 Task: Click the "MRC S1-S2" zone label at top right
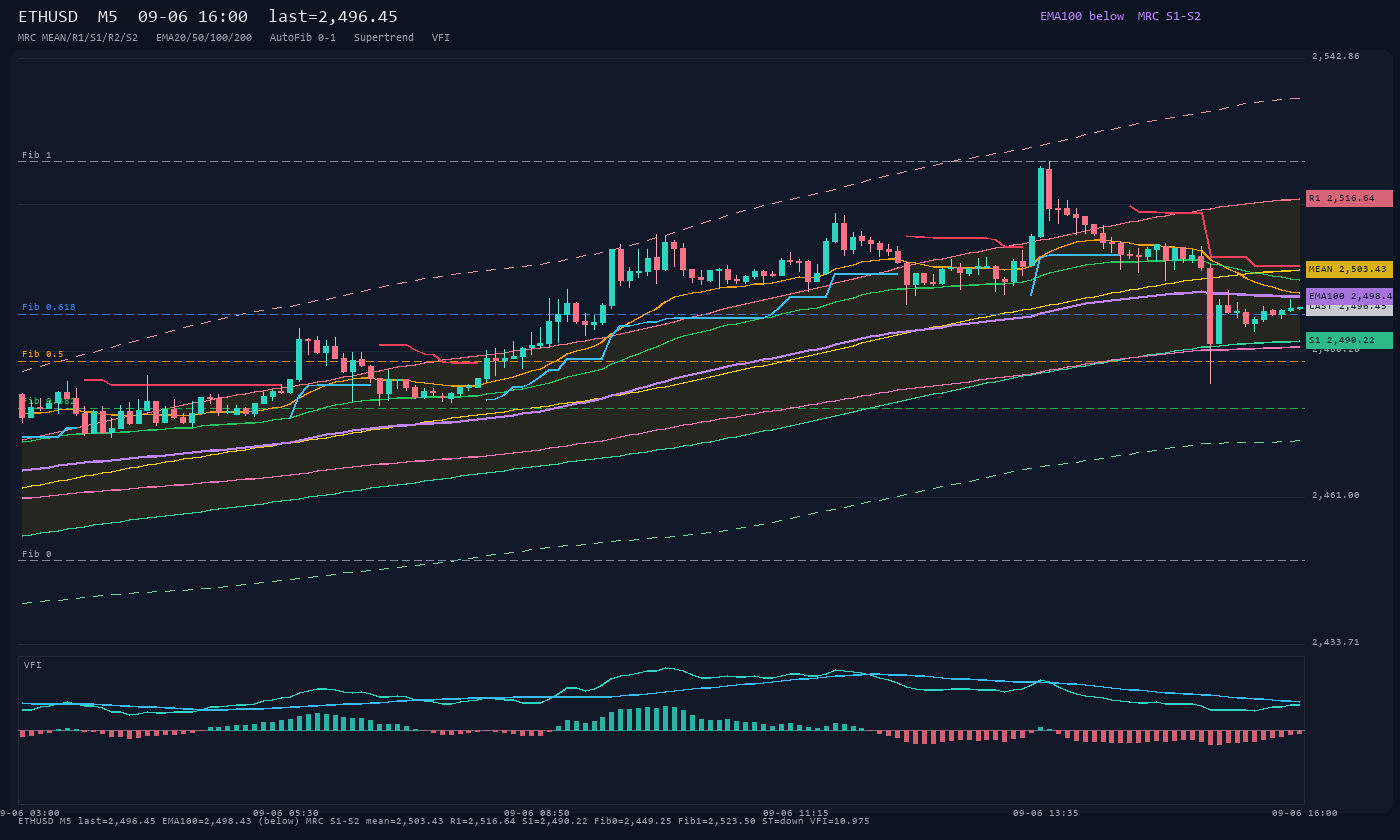pos(1169,16)
